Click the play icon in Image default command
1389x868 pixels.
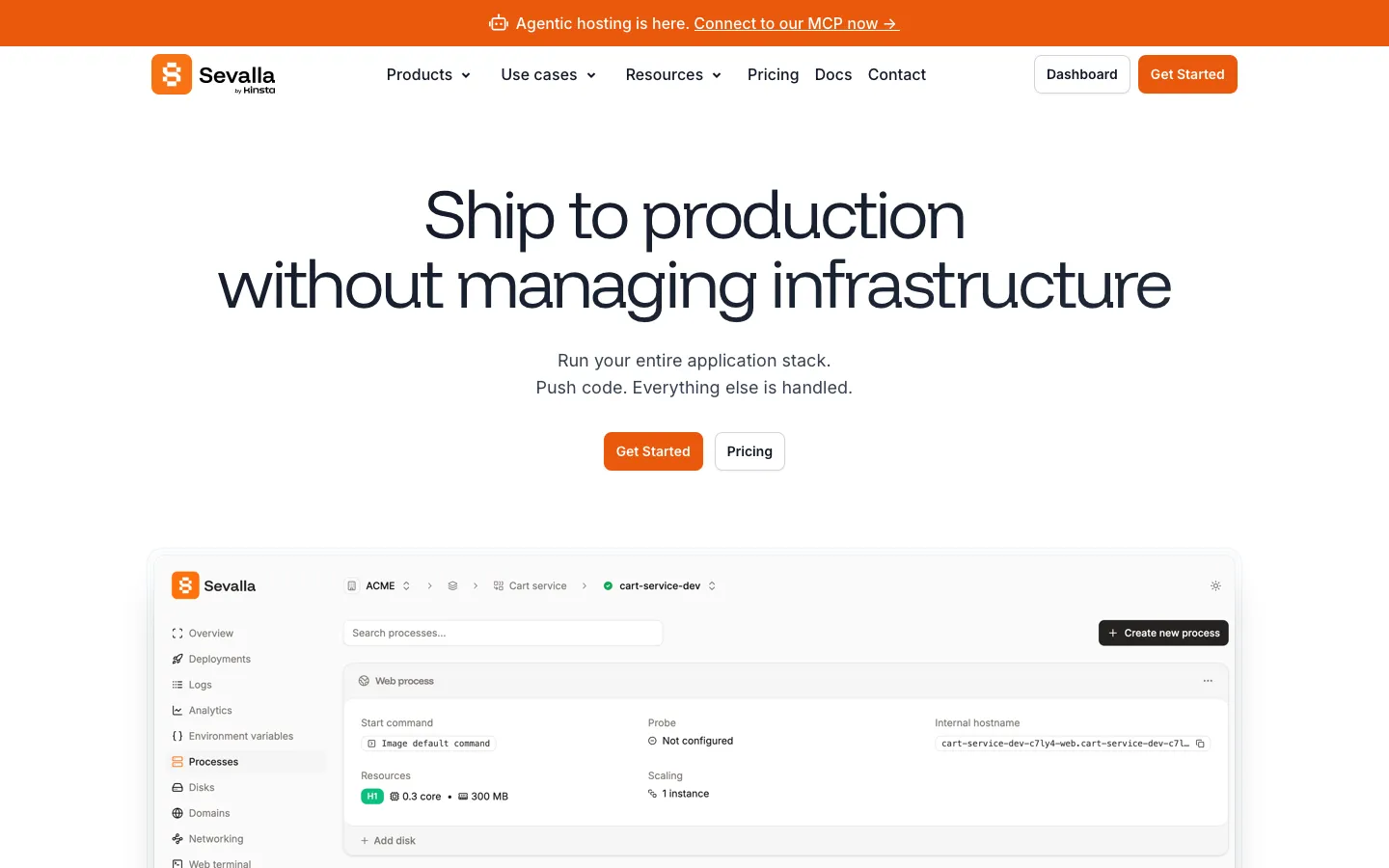click(371, 744)
